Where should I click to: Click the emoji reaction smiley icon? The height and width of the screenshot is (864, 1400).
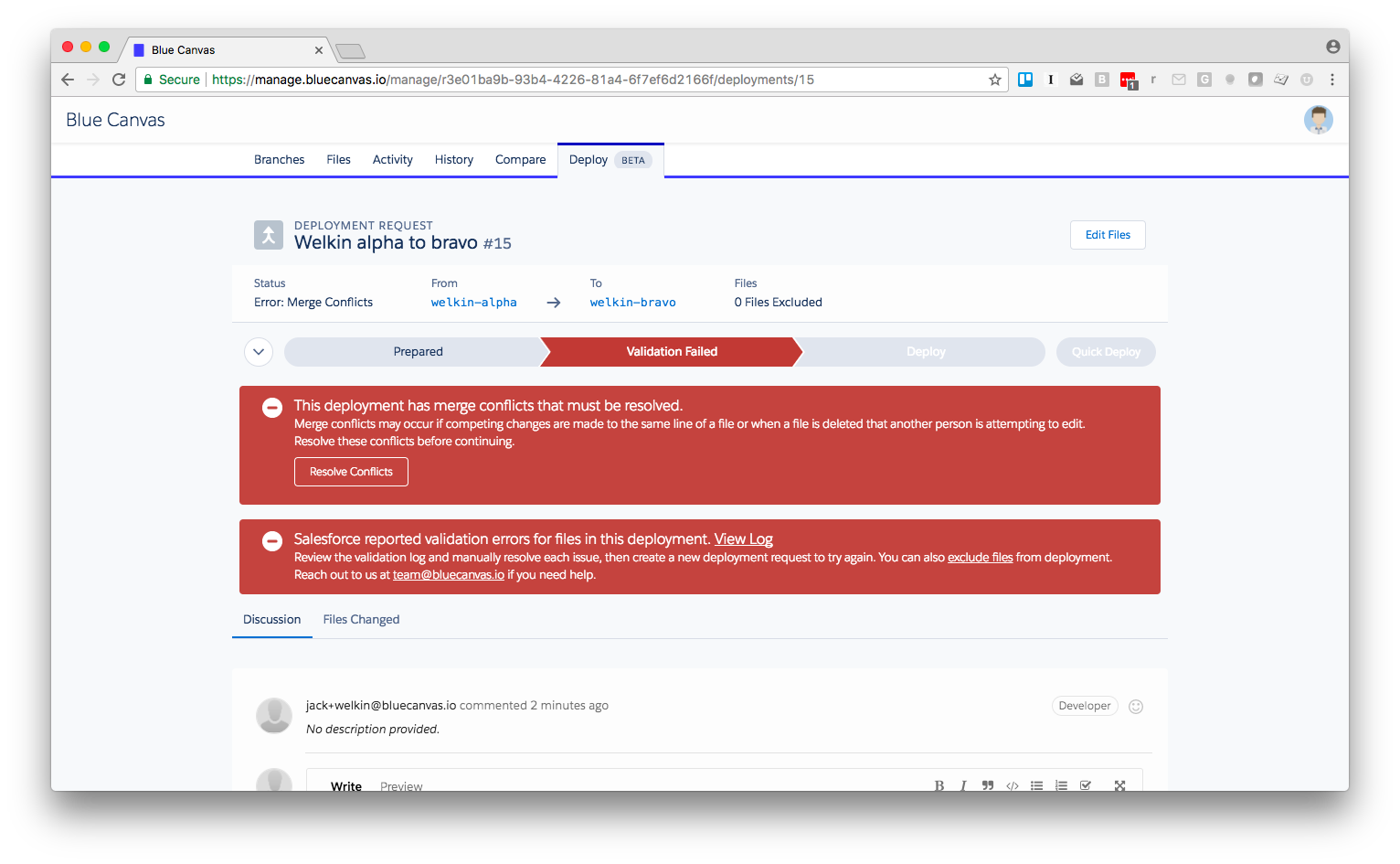1136,706
